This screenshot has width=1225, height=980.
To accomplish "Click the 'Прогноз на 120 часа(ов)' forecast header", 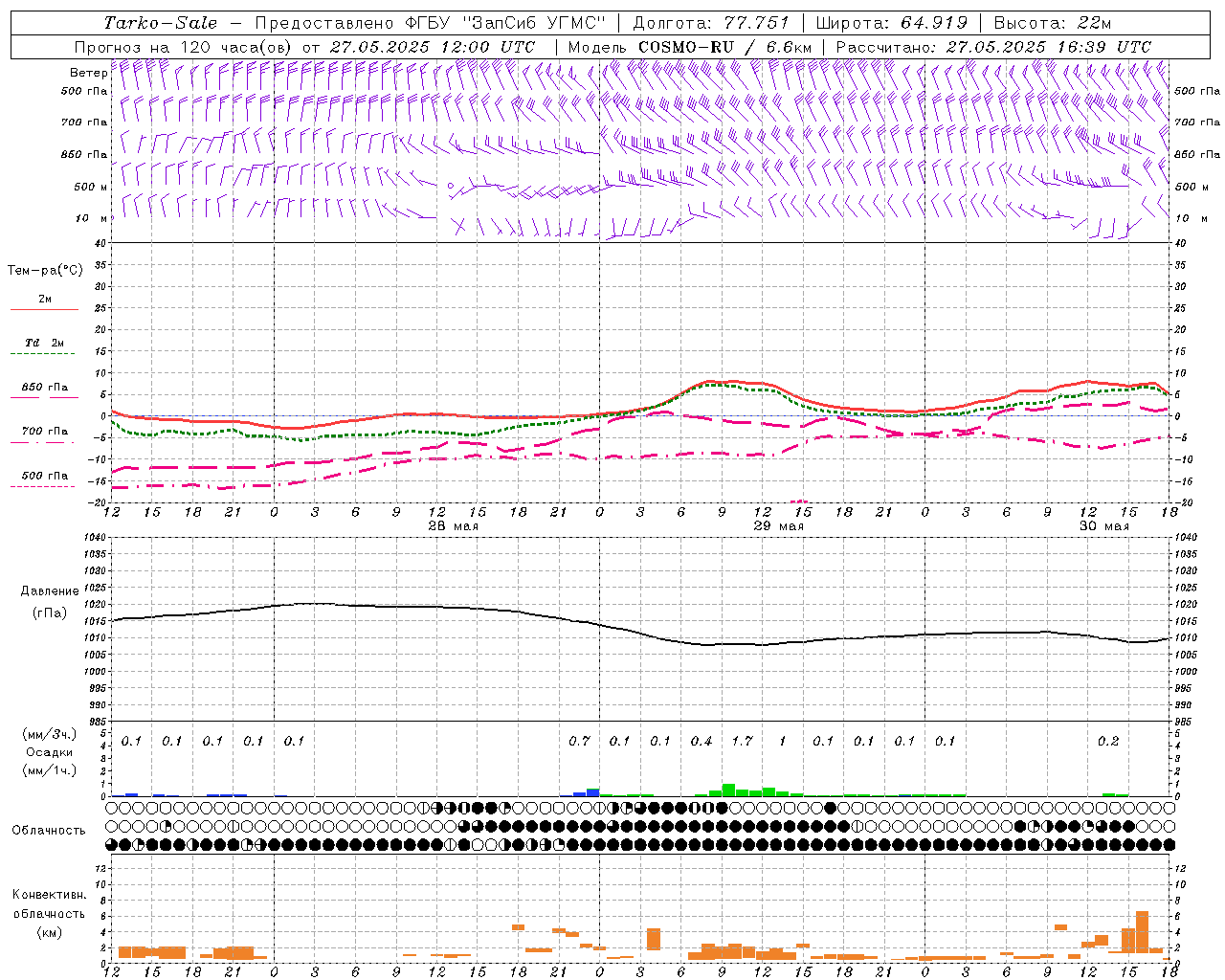I will tap(185, 47).
